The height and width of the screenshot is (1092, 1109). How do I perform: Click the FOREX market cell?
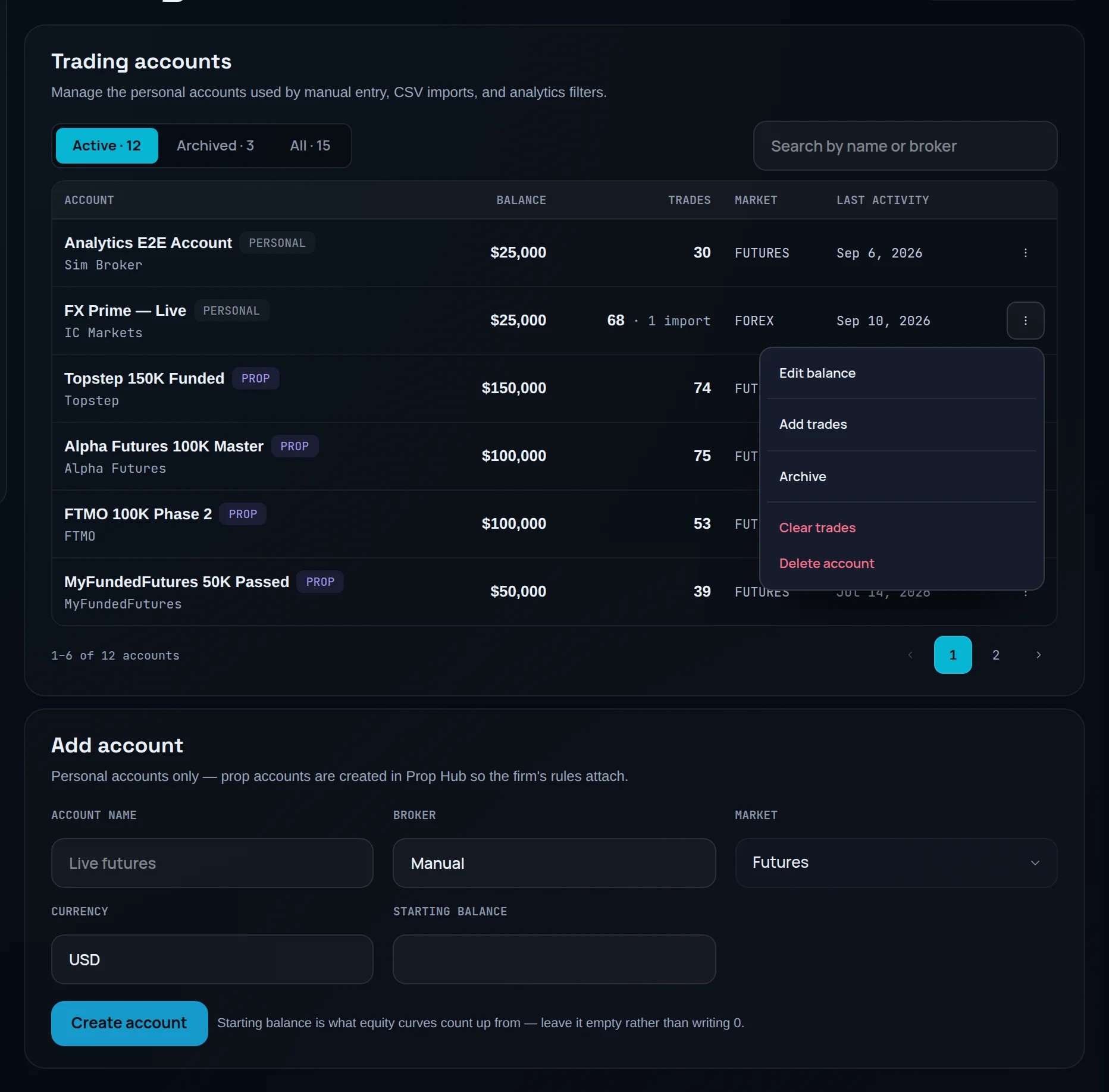pyautogui.click(x=754, y=321)
